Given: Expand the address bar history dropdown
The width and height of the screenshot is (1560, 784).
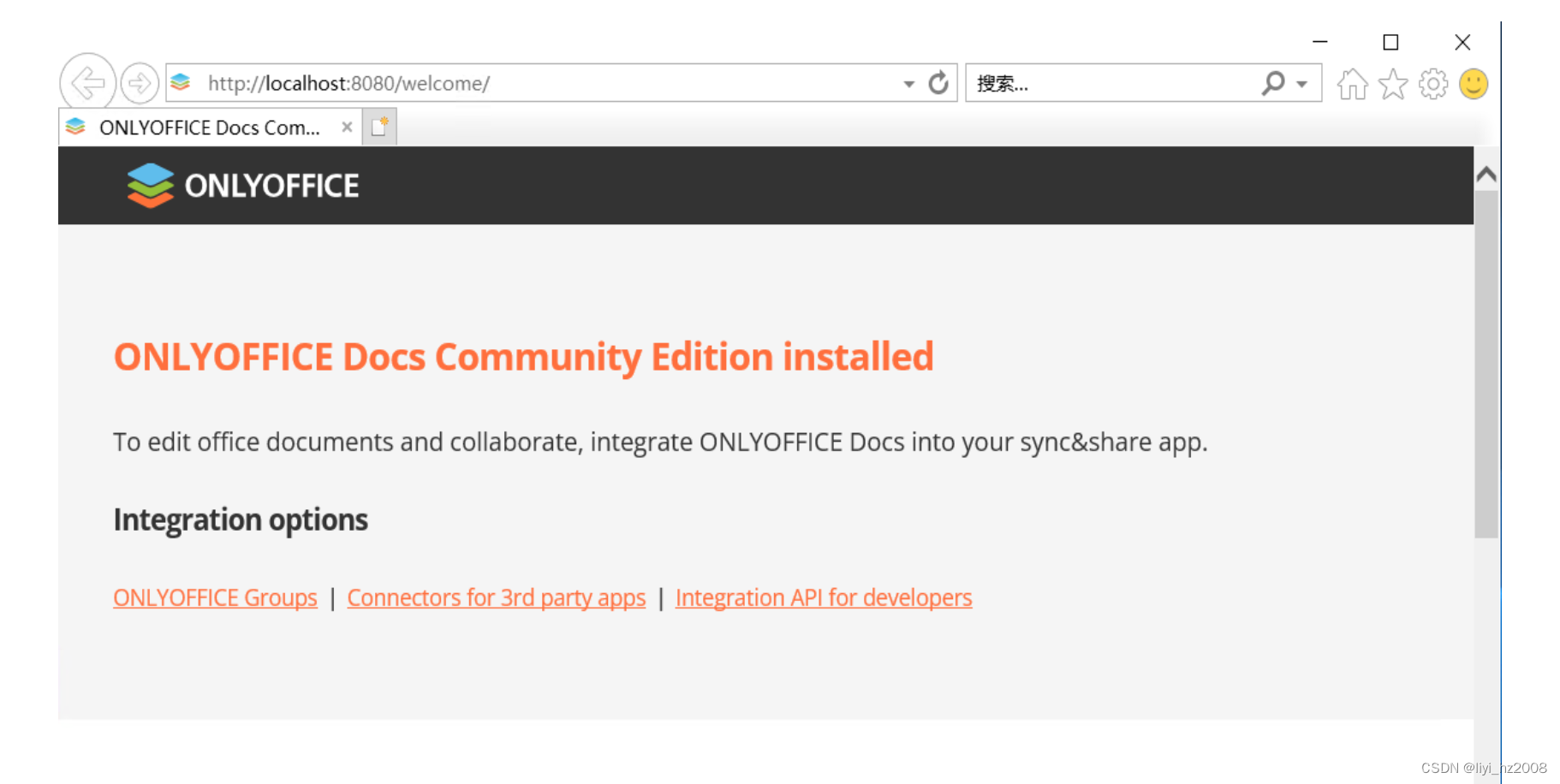Looking at the screenshot, I should [x=908, y=84].
